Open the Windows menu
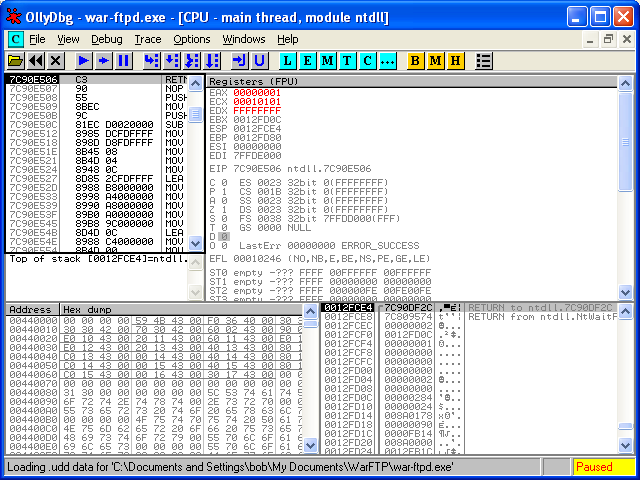640x480 pixels. pos(244,40)
